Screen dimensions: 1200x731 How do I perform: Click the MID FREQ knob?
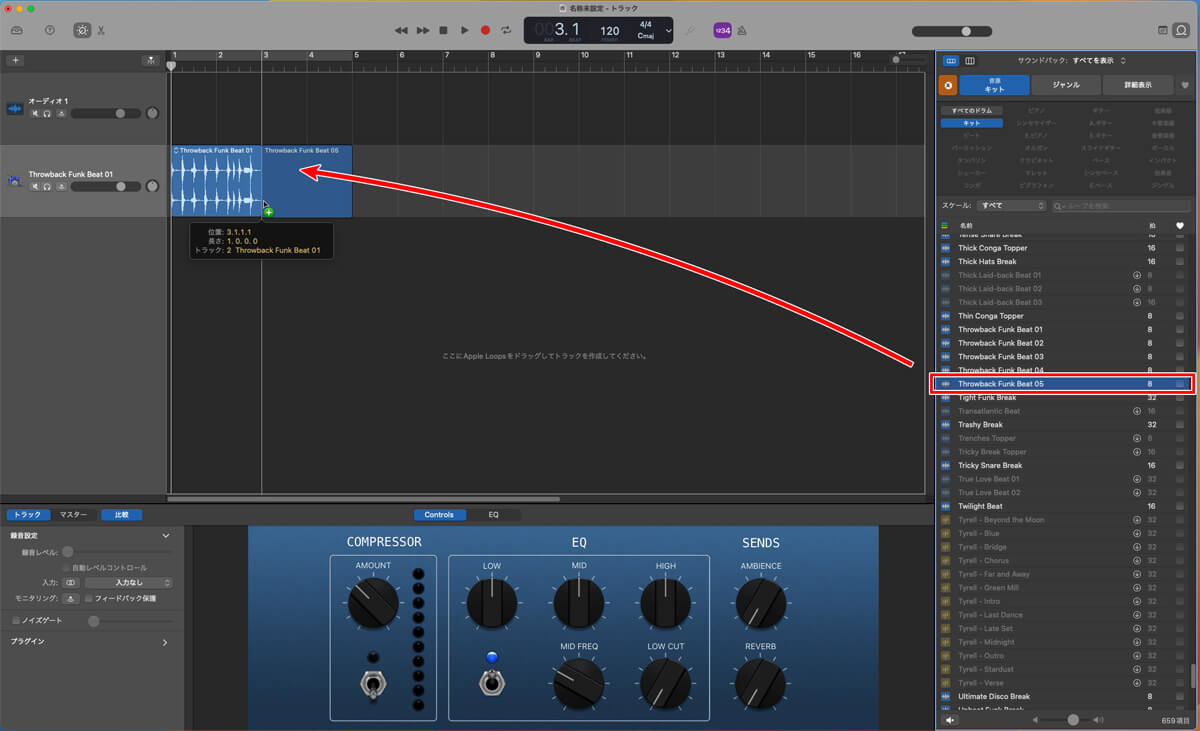[x=579, y=683]
